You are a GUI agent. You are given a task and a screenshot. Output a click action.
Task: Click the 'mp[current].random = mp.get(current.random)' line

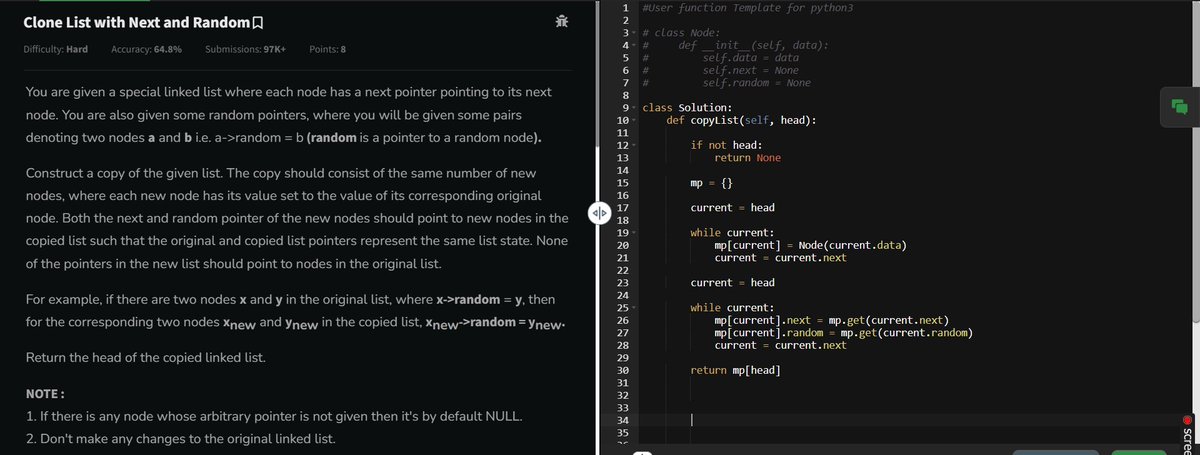844,333
